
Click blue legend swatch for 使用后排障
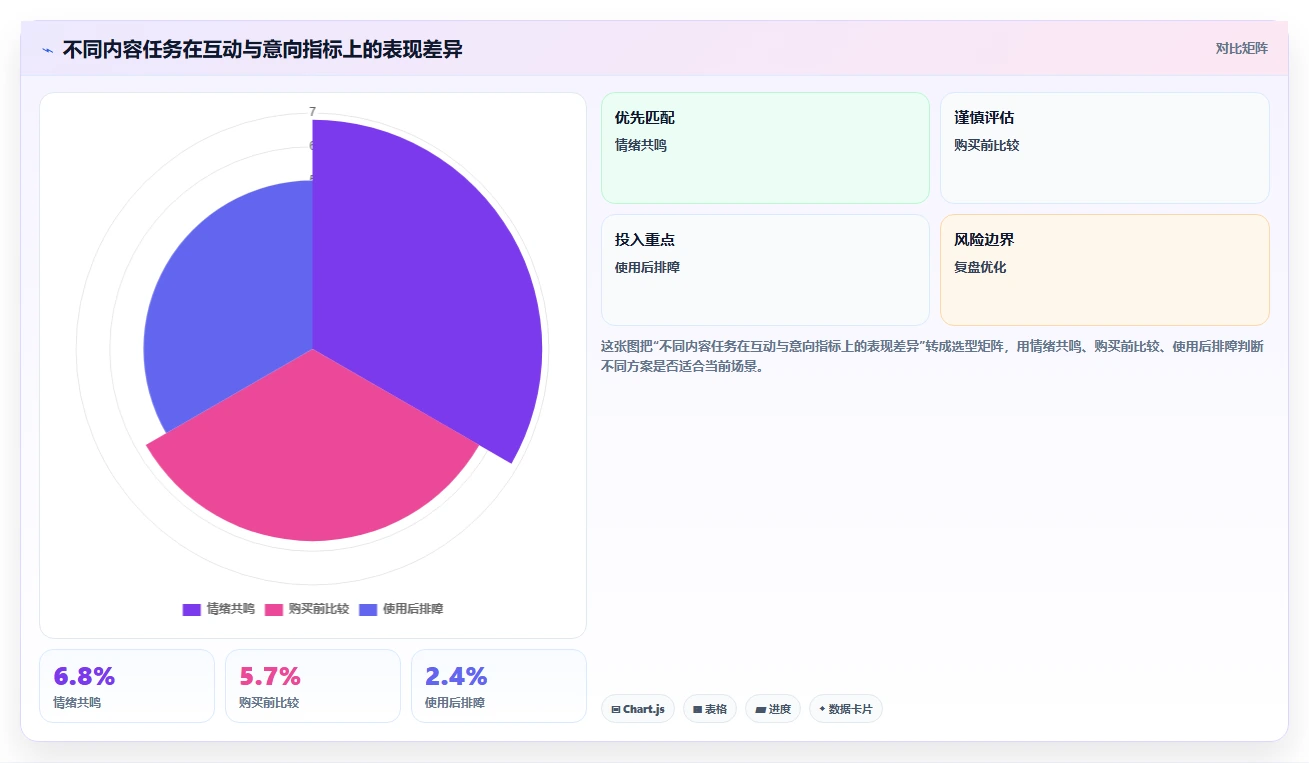click(368, 609)
